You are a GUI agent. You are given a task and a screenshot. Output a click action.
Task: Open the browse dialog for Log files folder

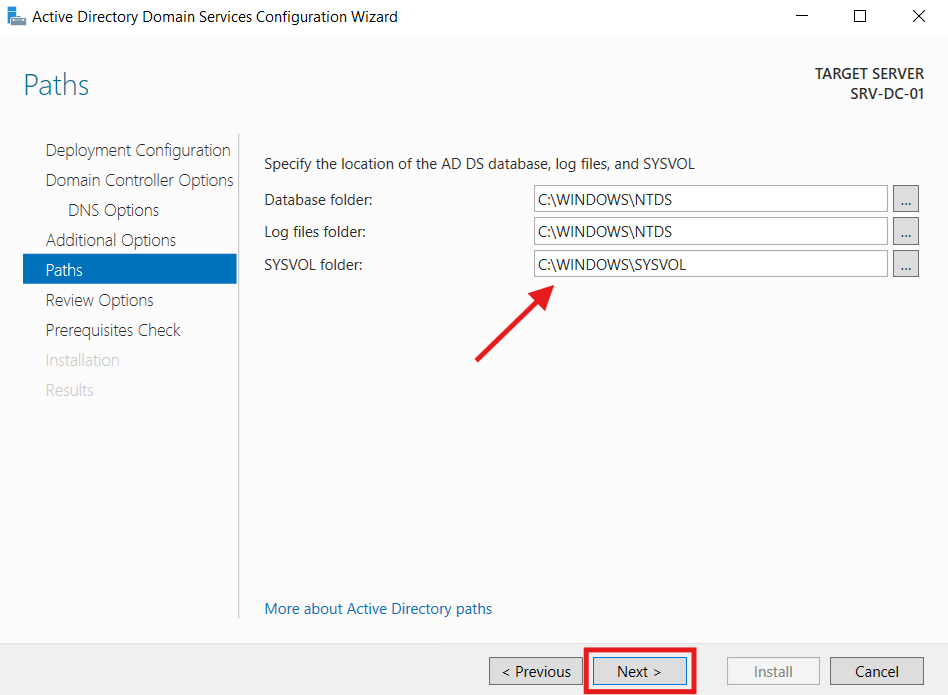tap(906, 231)
